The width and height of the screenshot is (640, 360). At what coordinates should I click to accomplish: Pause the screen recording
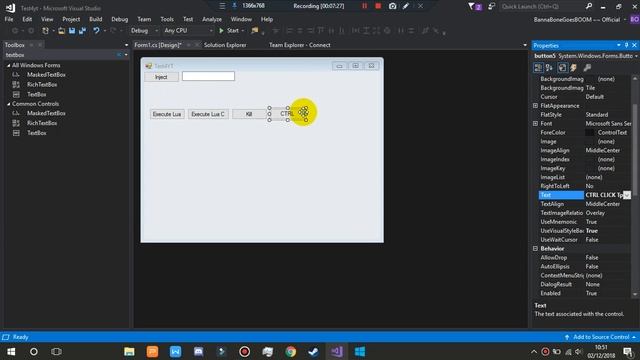(364, 6)
